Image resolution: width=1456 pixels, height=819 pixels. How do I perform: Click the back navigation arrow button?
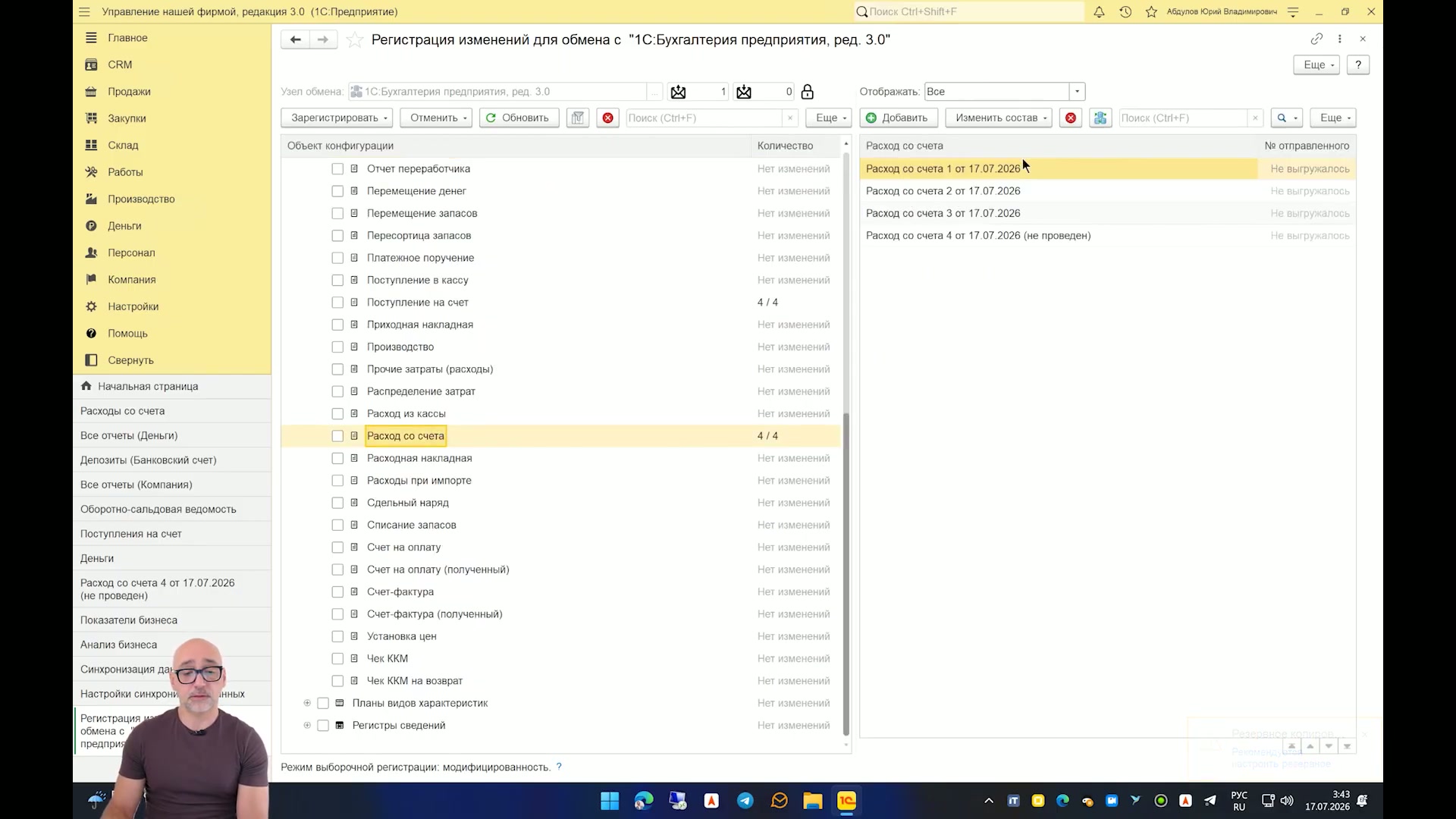tap(295, 39)
